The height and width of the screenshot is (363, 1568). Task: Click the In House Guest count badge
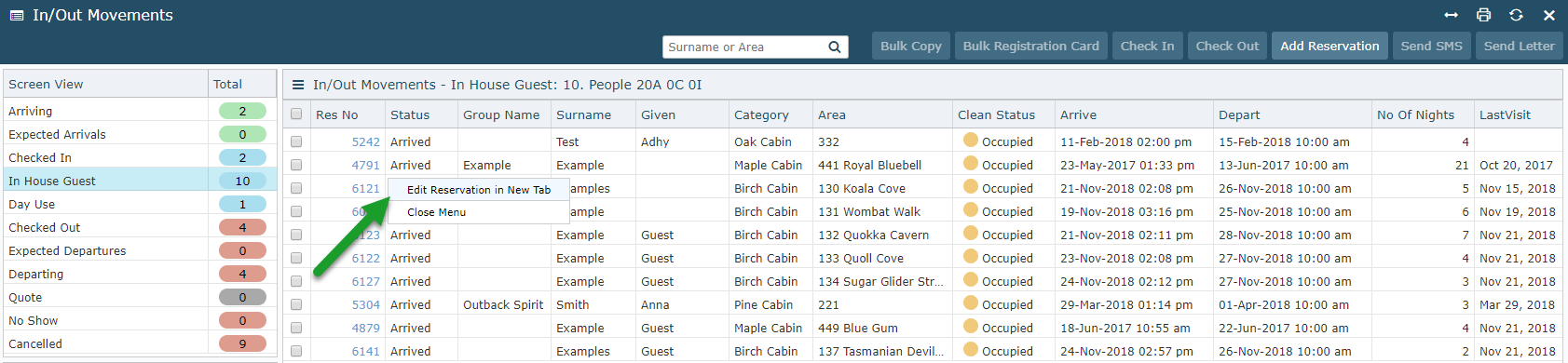tap(242, 181)
